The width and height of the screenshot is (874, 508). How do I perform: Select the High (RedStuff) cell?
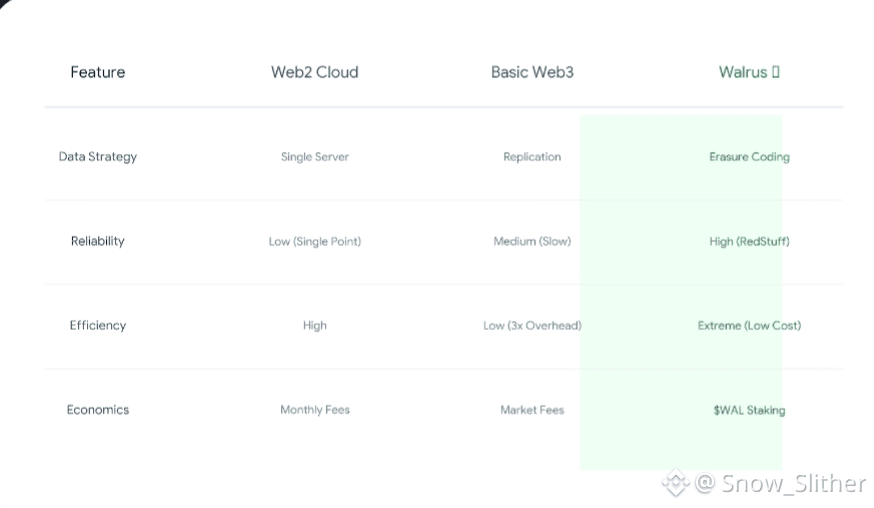[749, 241]
